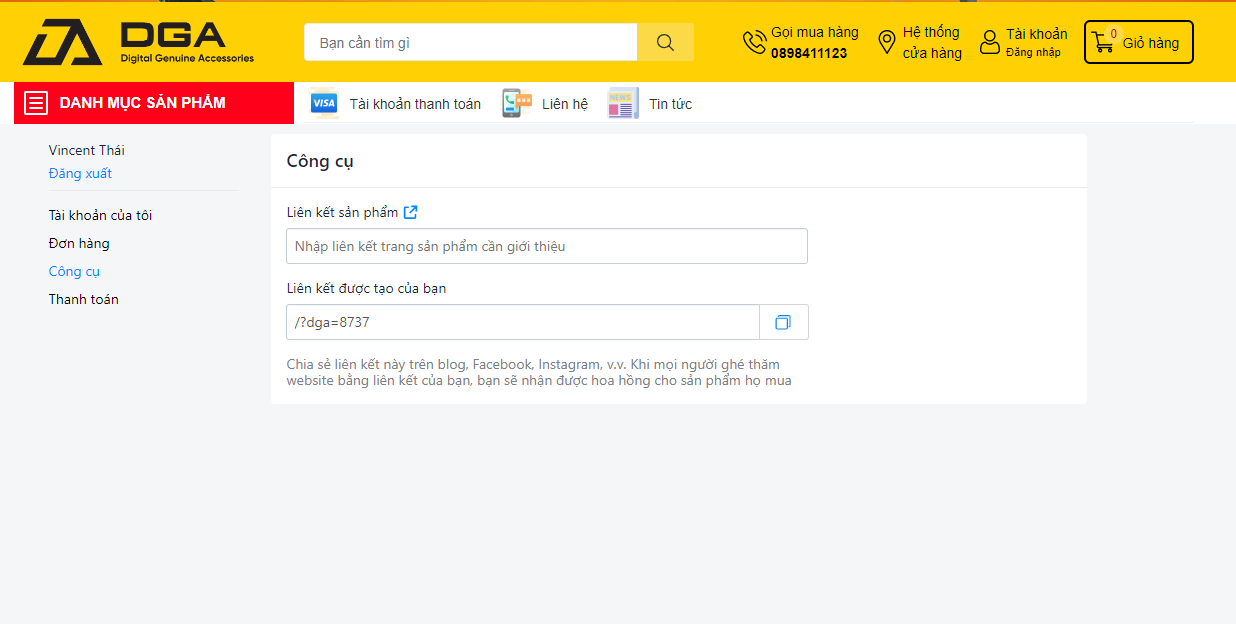The width and height of the screenshot is (1236, 629).
Task: Select Công cụ in sidebar
Action: 74,271
